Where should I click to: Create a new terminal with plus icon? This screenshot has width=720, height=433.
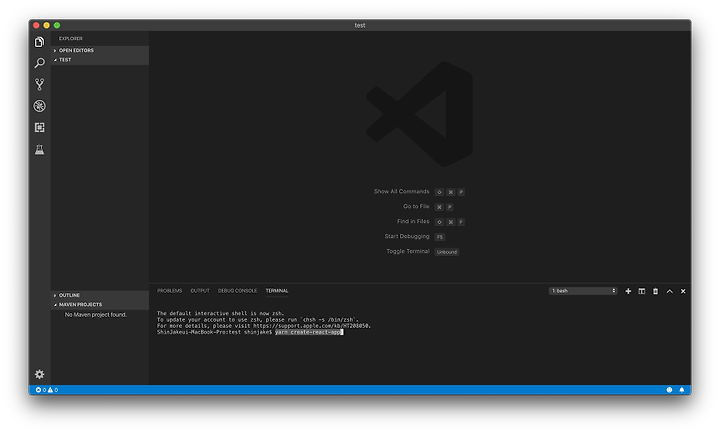628,291
